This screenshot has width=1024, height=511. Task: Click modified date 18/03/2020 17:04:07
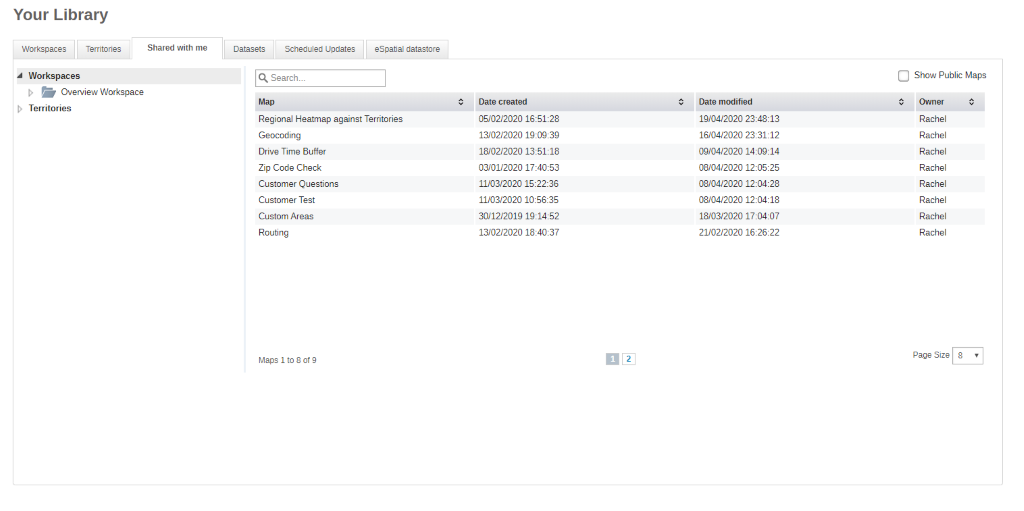coord(739,216)
